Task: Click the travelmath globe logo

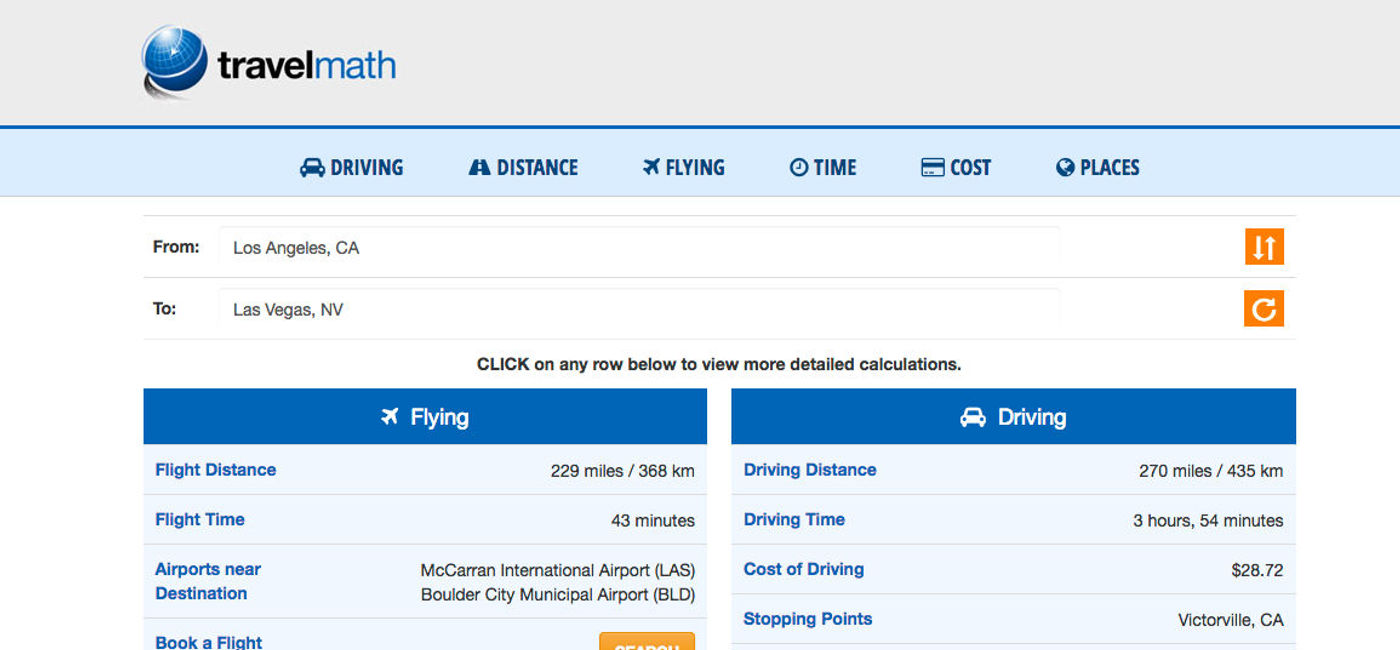Action: point(175,62)
